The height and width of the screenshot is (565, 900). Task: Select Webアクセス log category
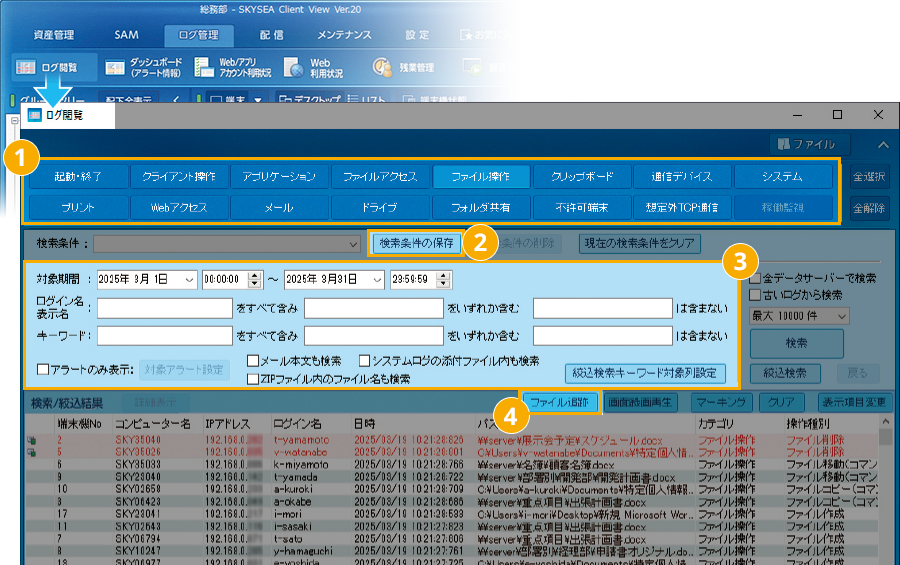coord(179,207)
